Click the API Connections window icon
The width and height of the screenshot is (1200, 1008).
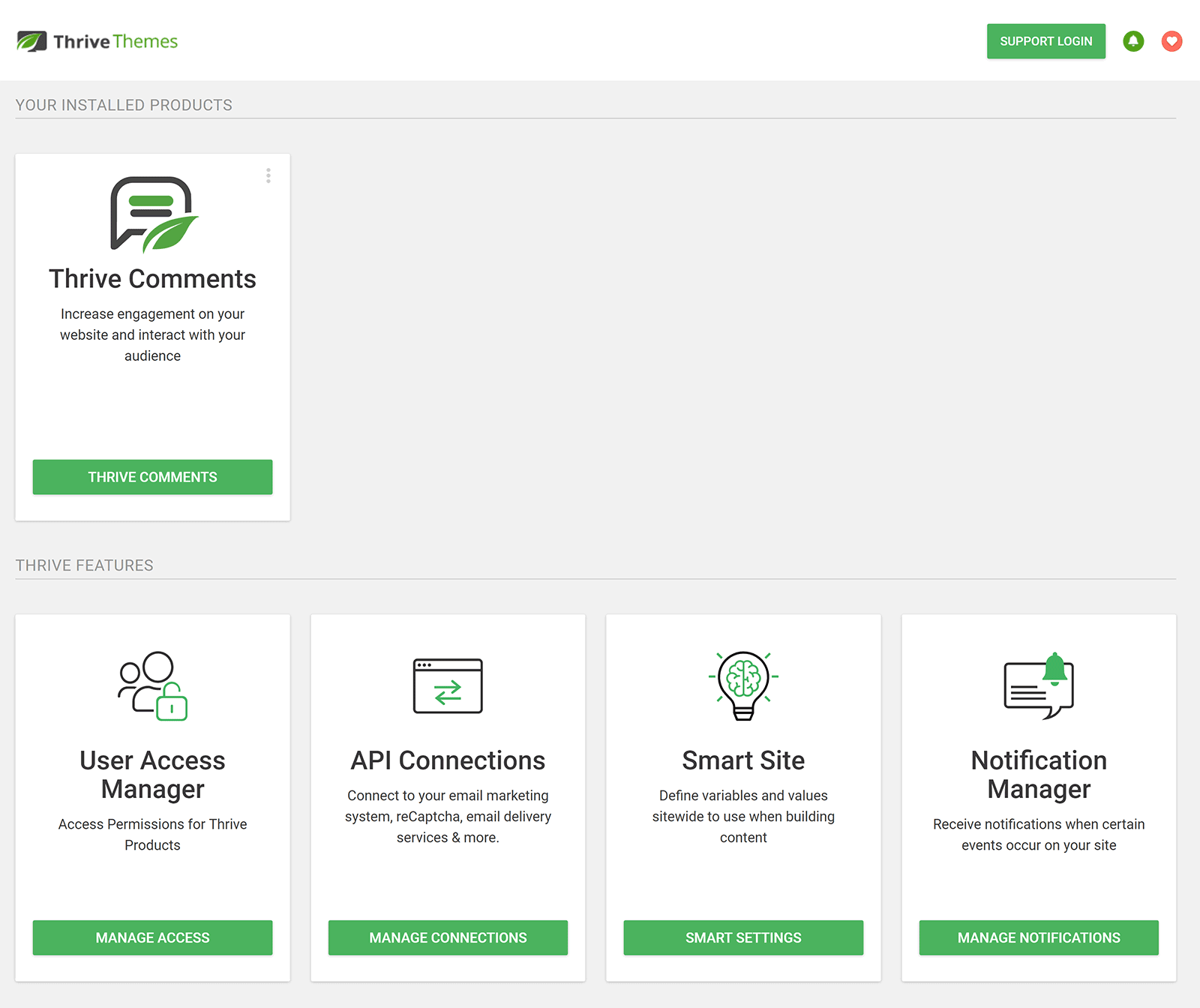click(448, 685)
